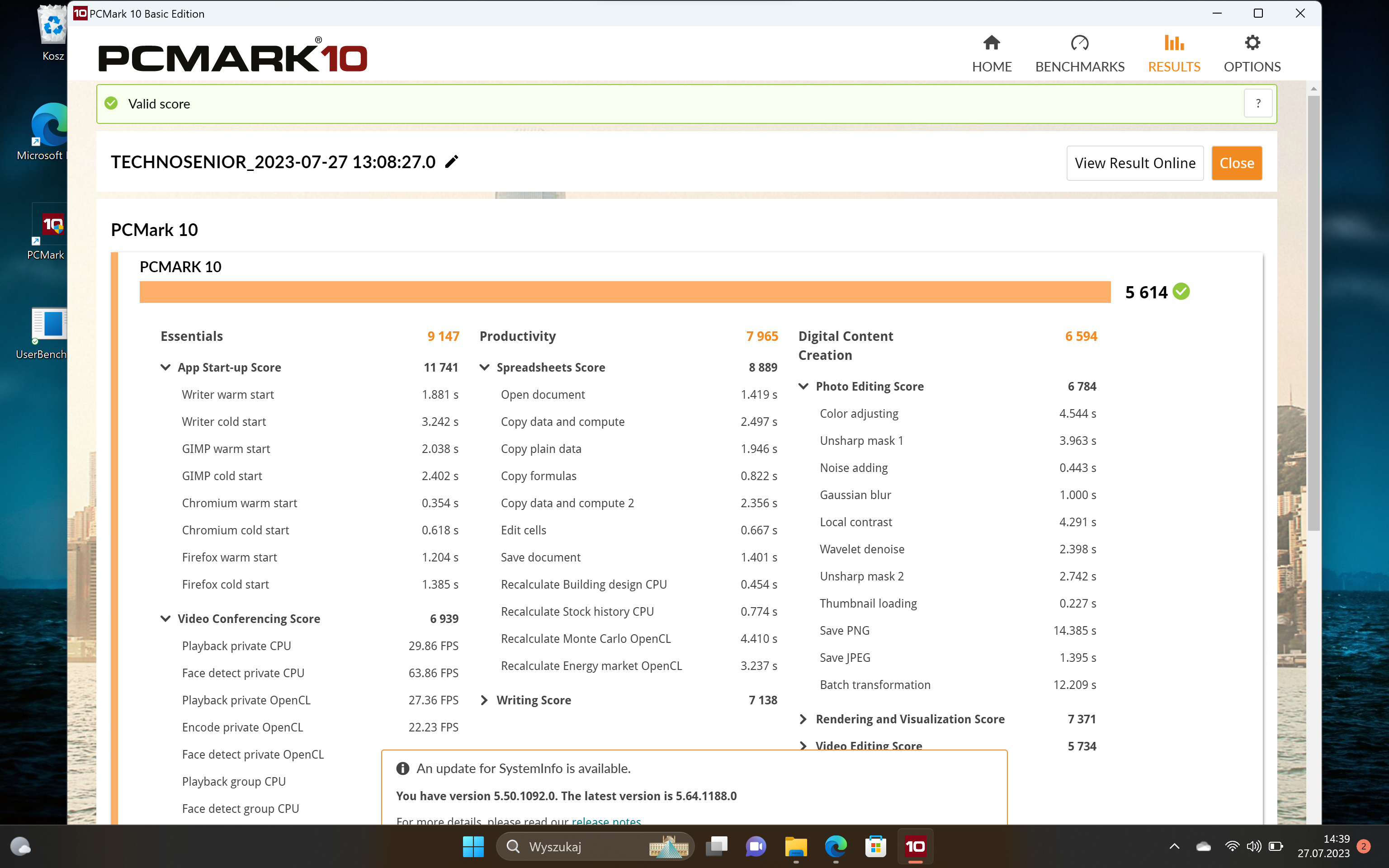Collapse App Start-up Score section

pos(165,368)
